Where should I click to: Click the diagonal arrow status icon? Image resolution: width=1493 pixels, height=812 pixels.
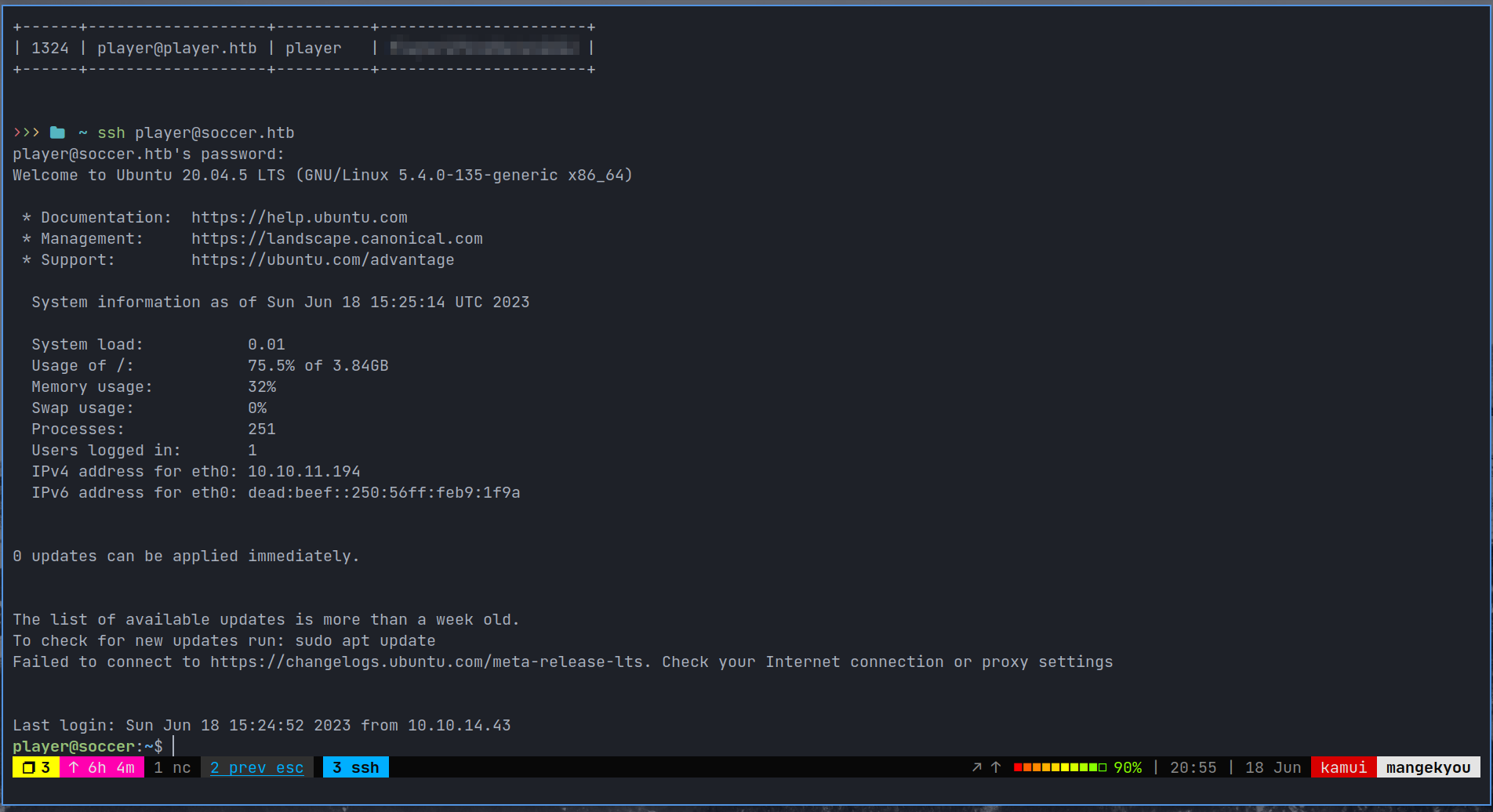[976, 767]
